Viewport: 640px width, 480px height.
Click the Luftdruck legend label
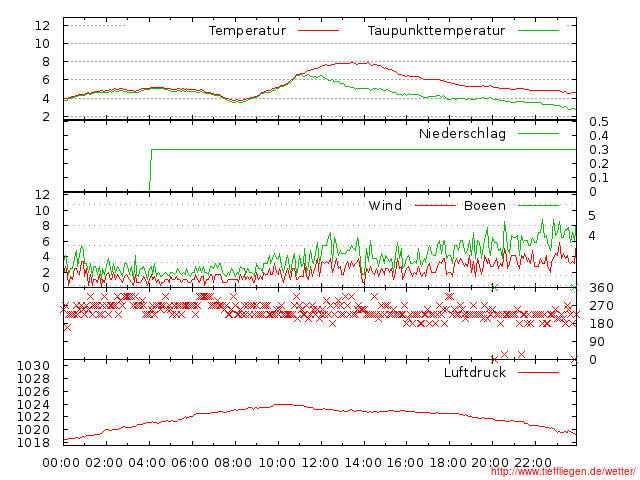[x=475, y=372]
